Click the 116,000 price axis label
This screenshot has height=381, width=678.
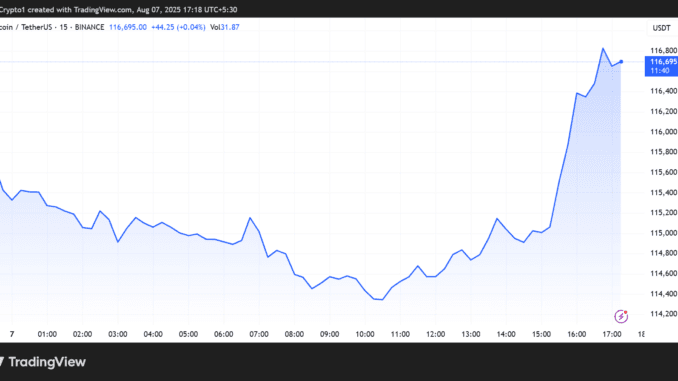[x=664, y=132]
